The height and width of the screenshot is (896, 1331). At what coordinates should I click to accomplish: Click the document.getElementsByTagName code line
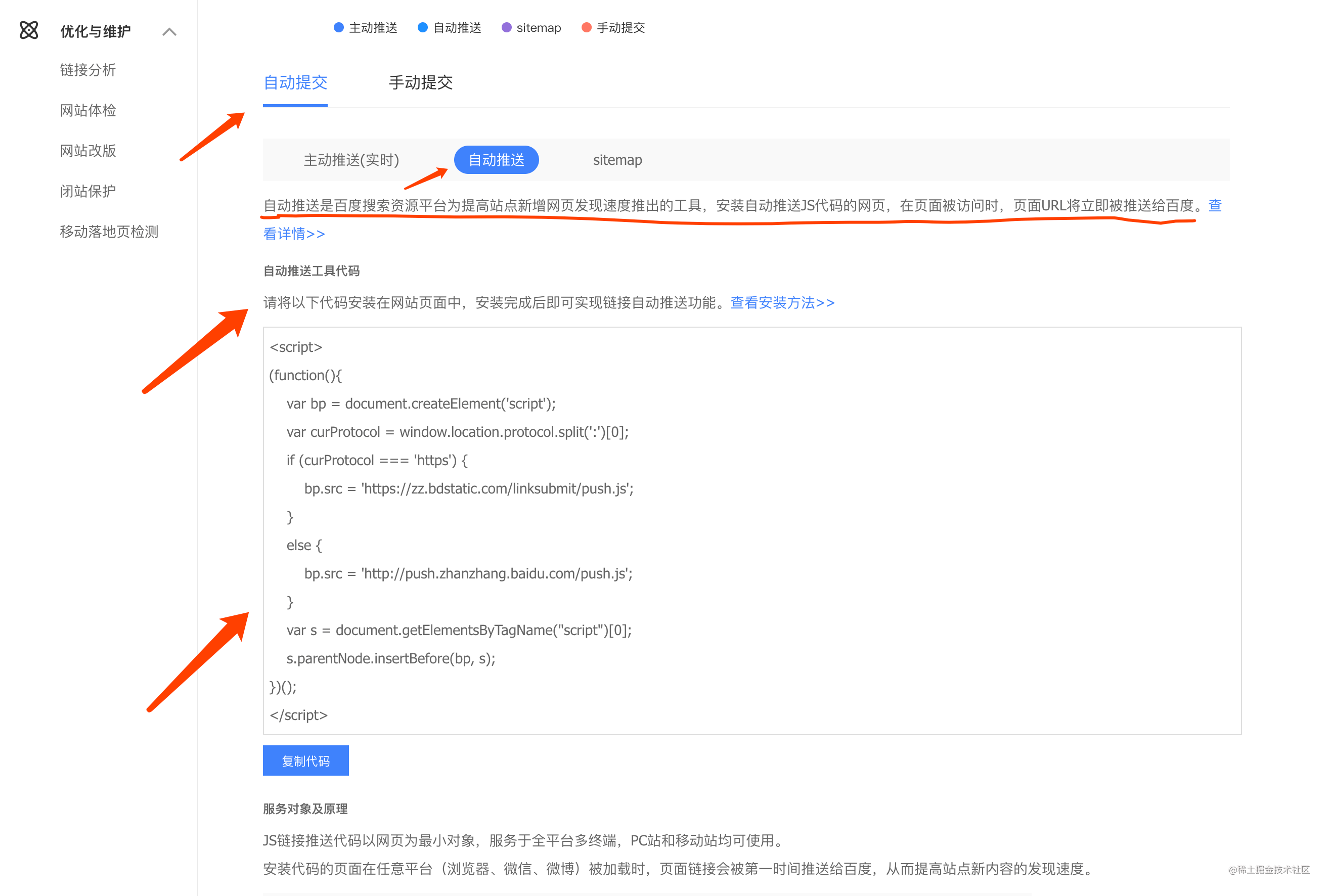coord(459,631)
